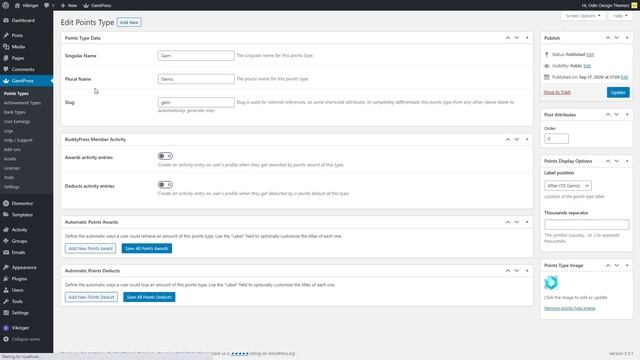Open GamiPress in the top admin bar
The image size is (640, 360).
[97, 5]
